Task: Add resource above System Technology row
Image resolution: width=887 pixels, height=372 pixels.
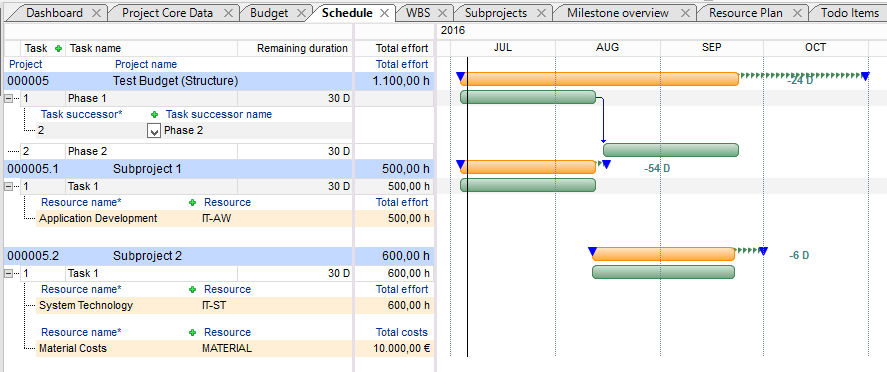Action: pyautogui.click(x=192, y=289)
